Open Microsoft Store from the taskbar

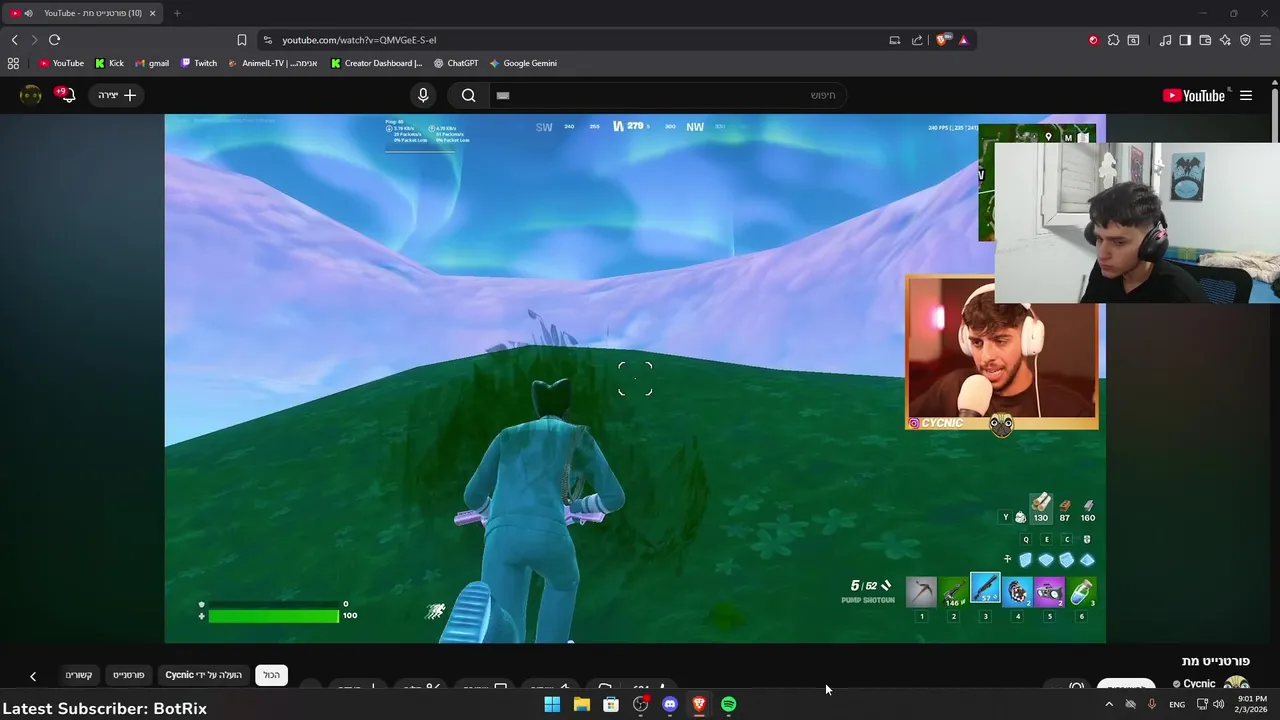[611, 704]
